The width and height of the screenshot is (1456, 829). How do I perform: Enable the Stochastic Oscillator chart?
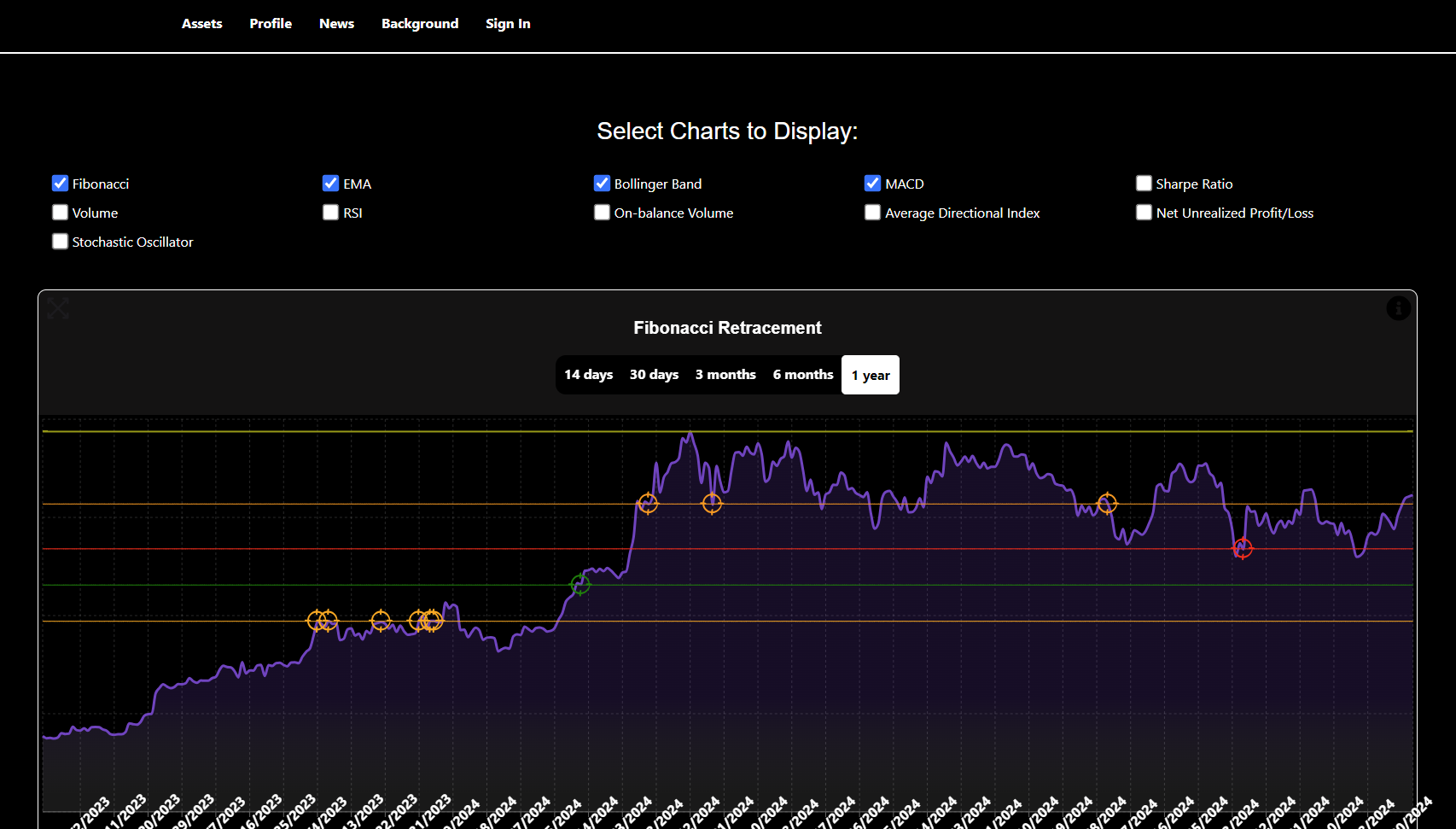click(60, 242)
